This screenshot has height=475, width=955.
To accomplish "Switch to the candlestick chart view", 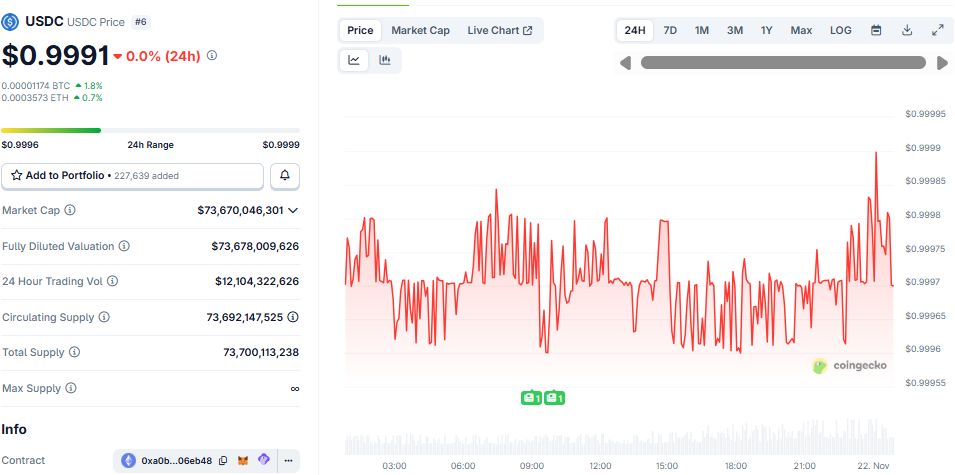I will pos(385,61).
